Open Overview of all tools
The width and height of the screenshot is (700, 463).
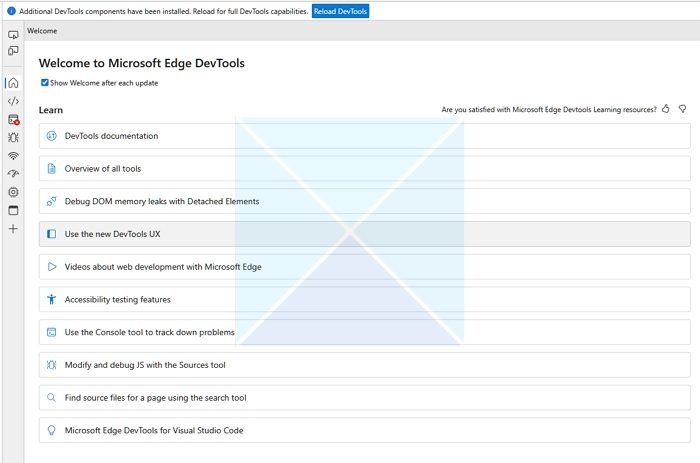tap(103, 169)
